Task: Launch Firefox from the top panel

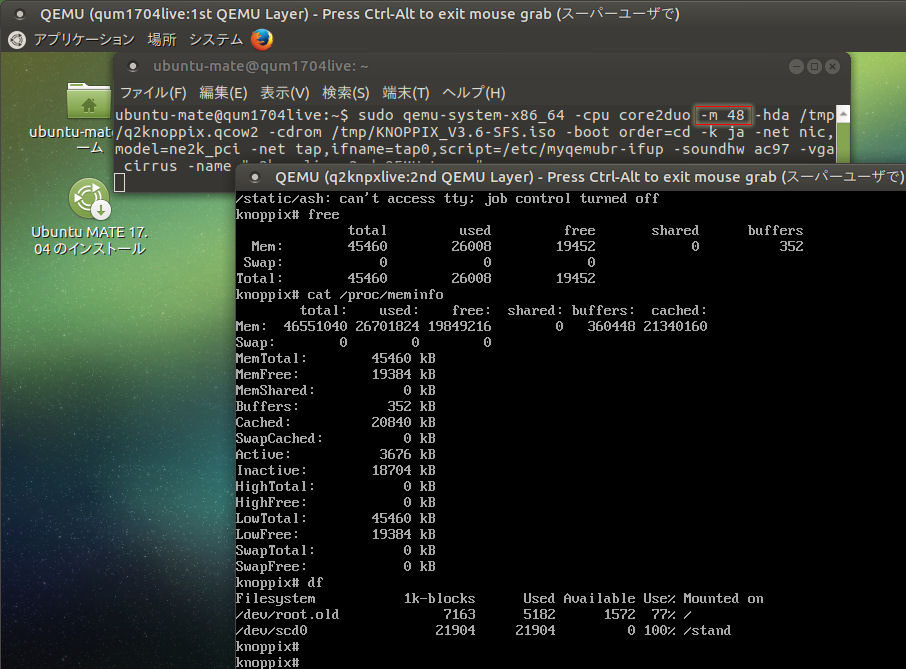Action: click(x=262, y=39)
